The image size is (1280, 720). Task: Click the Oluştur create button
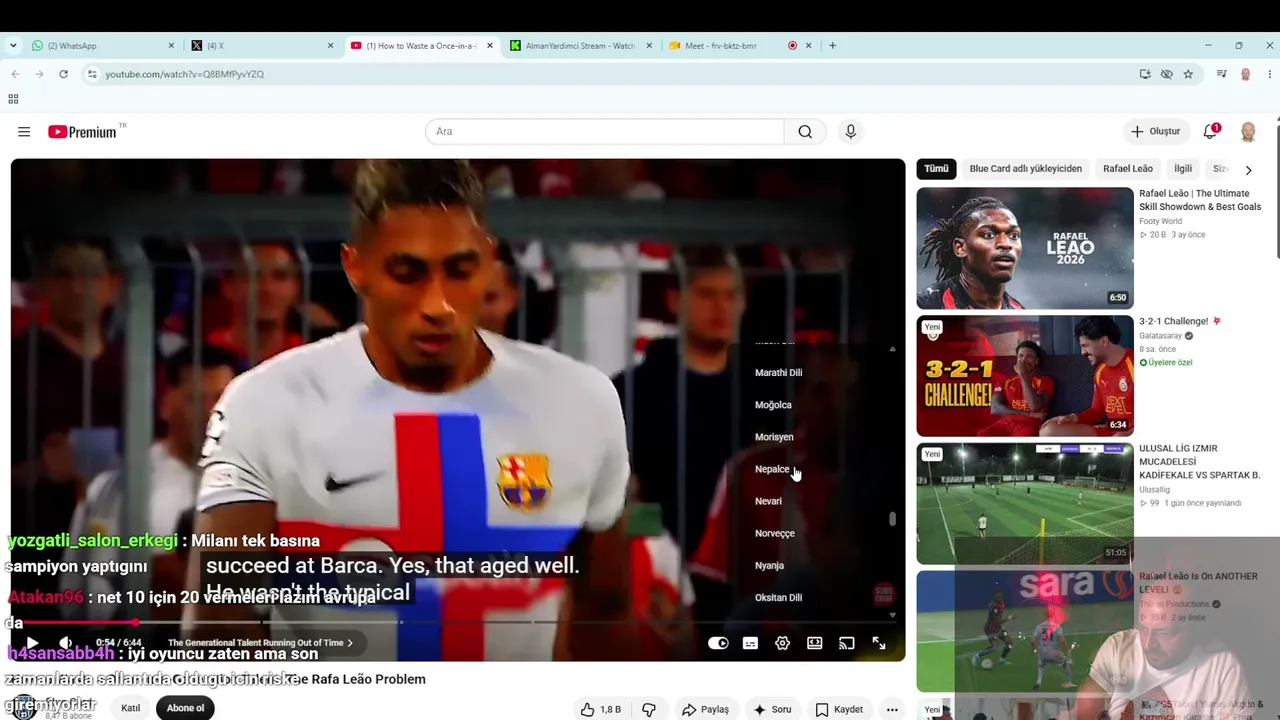click(1155, 132)
